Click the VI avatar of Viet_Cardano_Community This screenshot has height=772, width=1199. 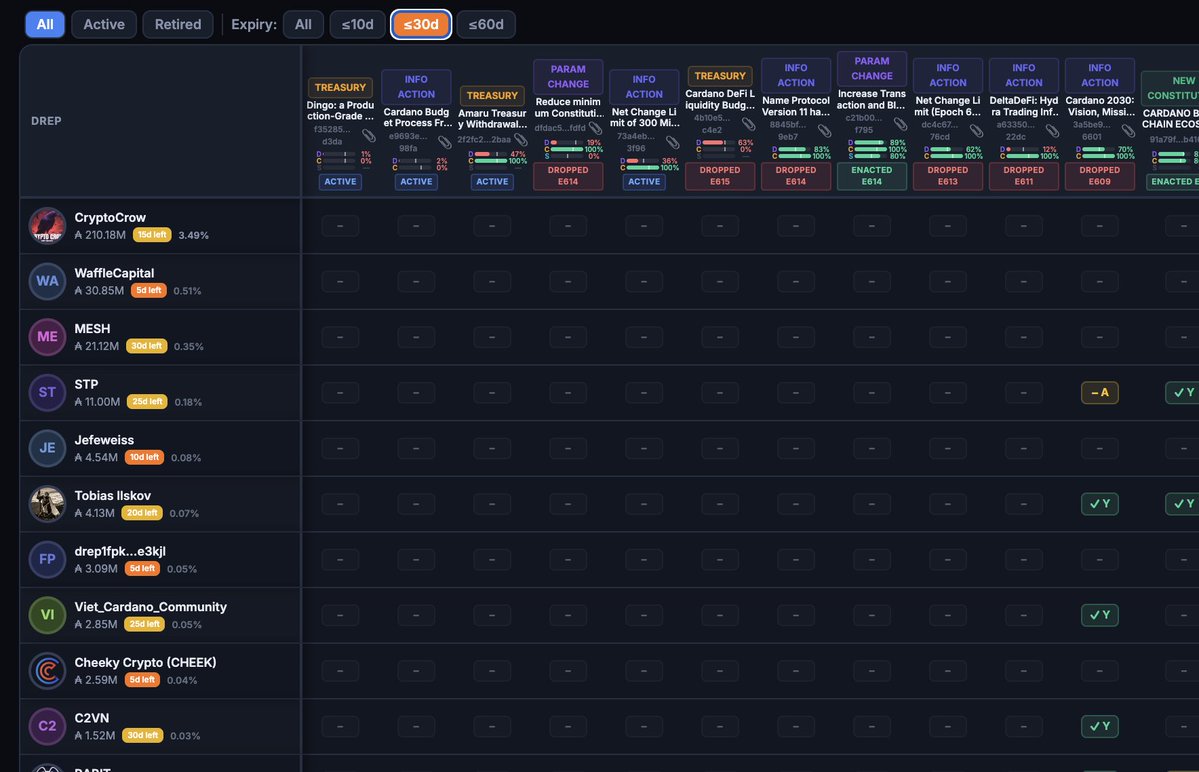pos(47,615)
